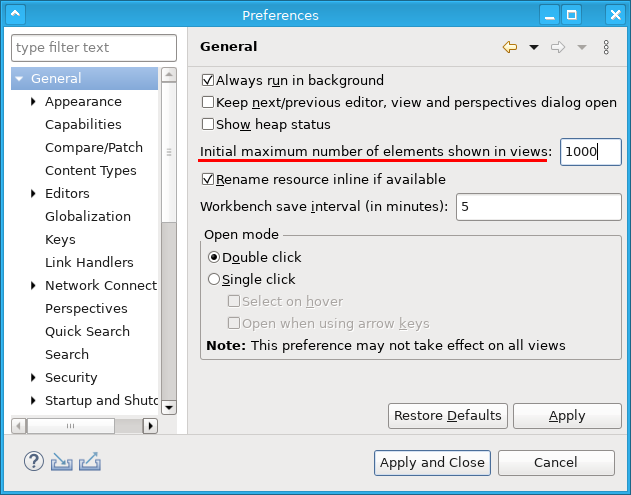Enable Show heap status checkbox
The height and width of the screenshot is (495, 631).
point(208,124)
